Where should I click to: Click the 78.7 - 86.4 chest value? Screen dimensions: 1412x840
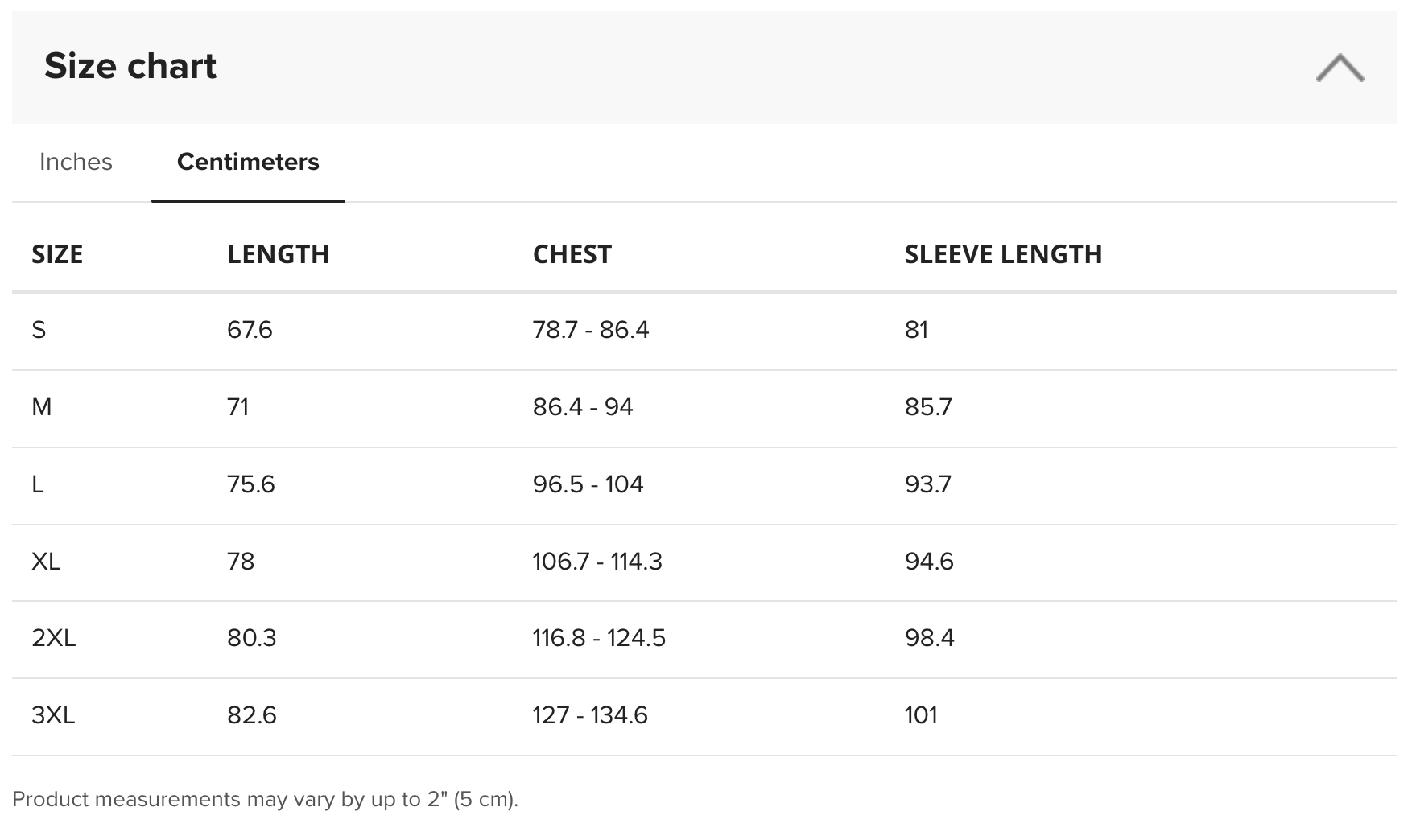click(x=591, y=330)
